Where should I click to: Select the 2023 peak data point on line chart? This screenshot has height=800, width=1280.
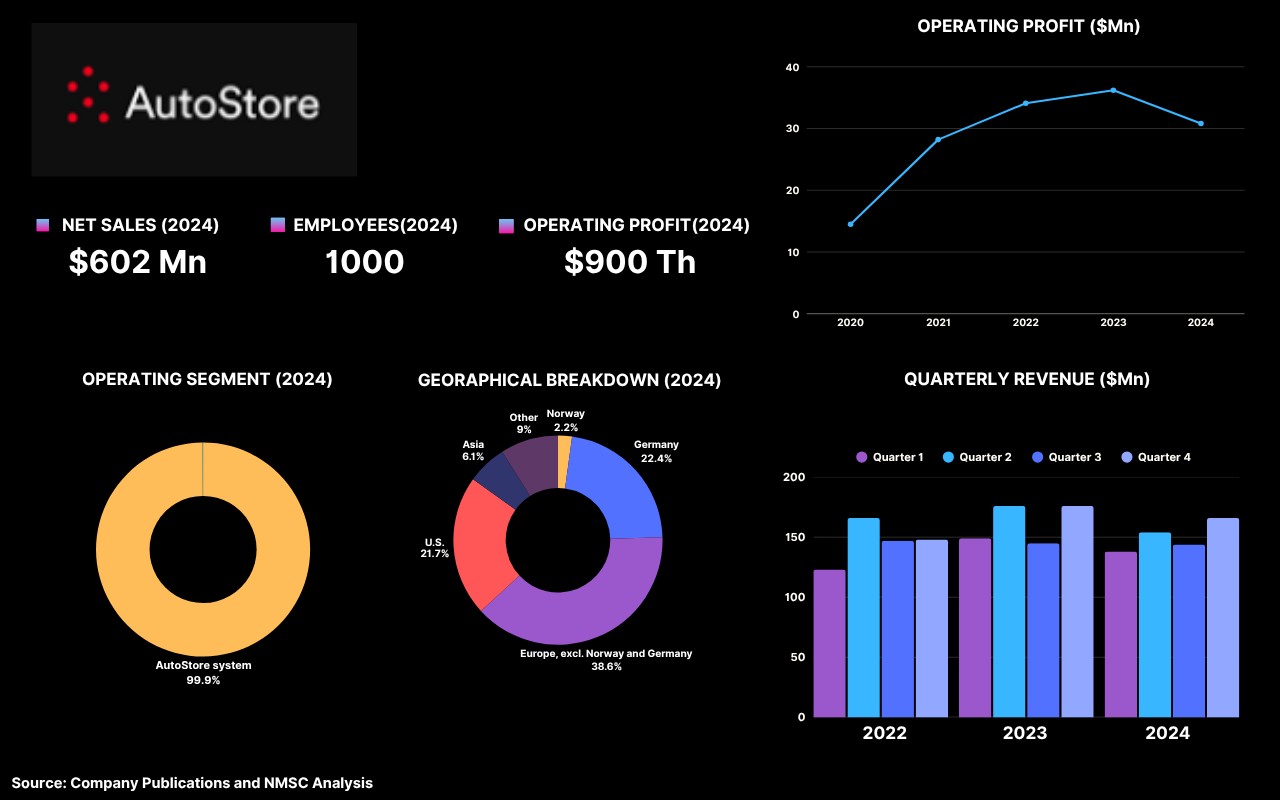[1113, 90]
